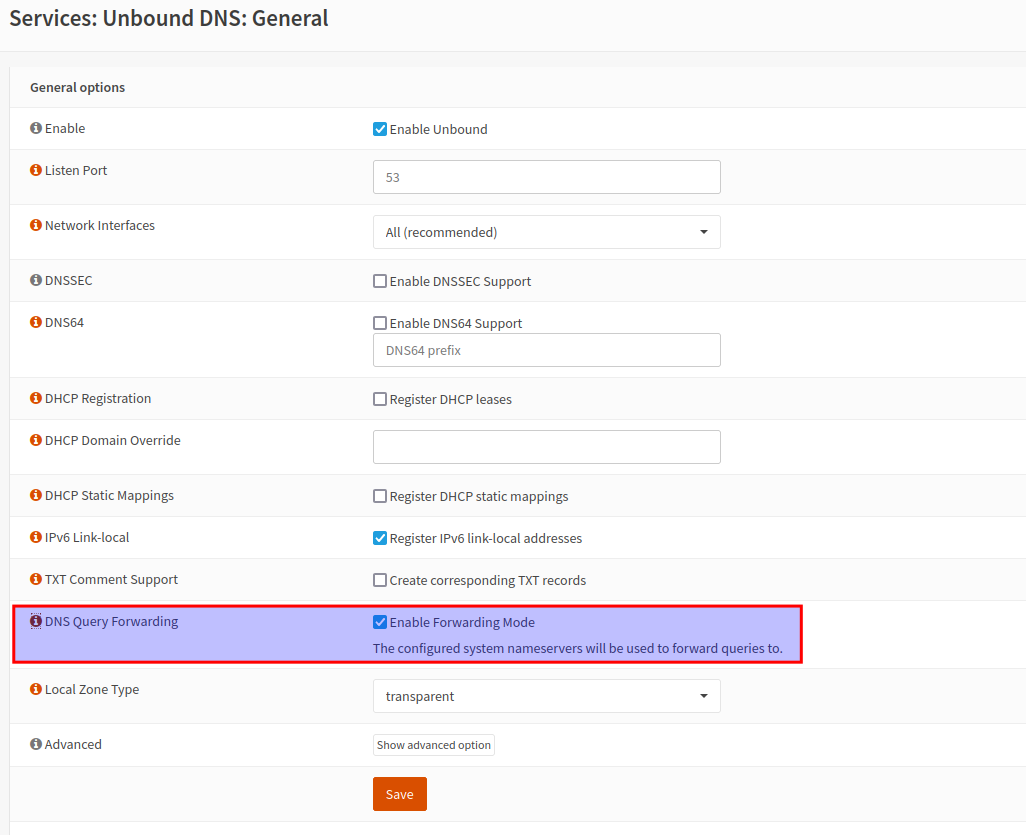Open the Network Interfaces dropdown
The image size is (1026, 835).
pyautogui.click(x=546, y=232)
